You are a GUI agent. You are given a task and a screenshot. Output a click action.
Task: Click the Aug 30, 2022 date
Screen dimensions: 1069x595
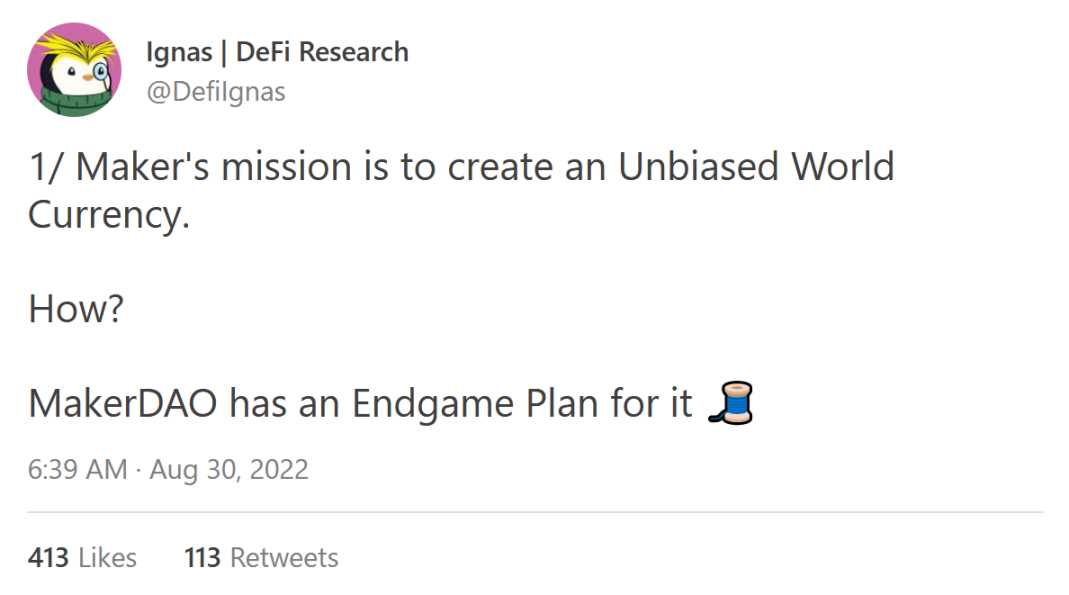coord(229,469)
